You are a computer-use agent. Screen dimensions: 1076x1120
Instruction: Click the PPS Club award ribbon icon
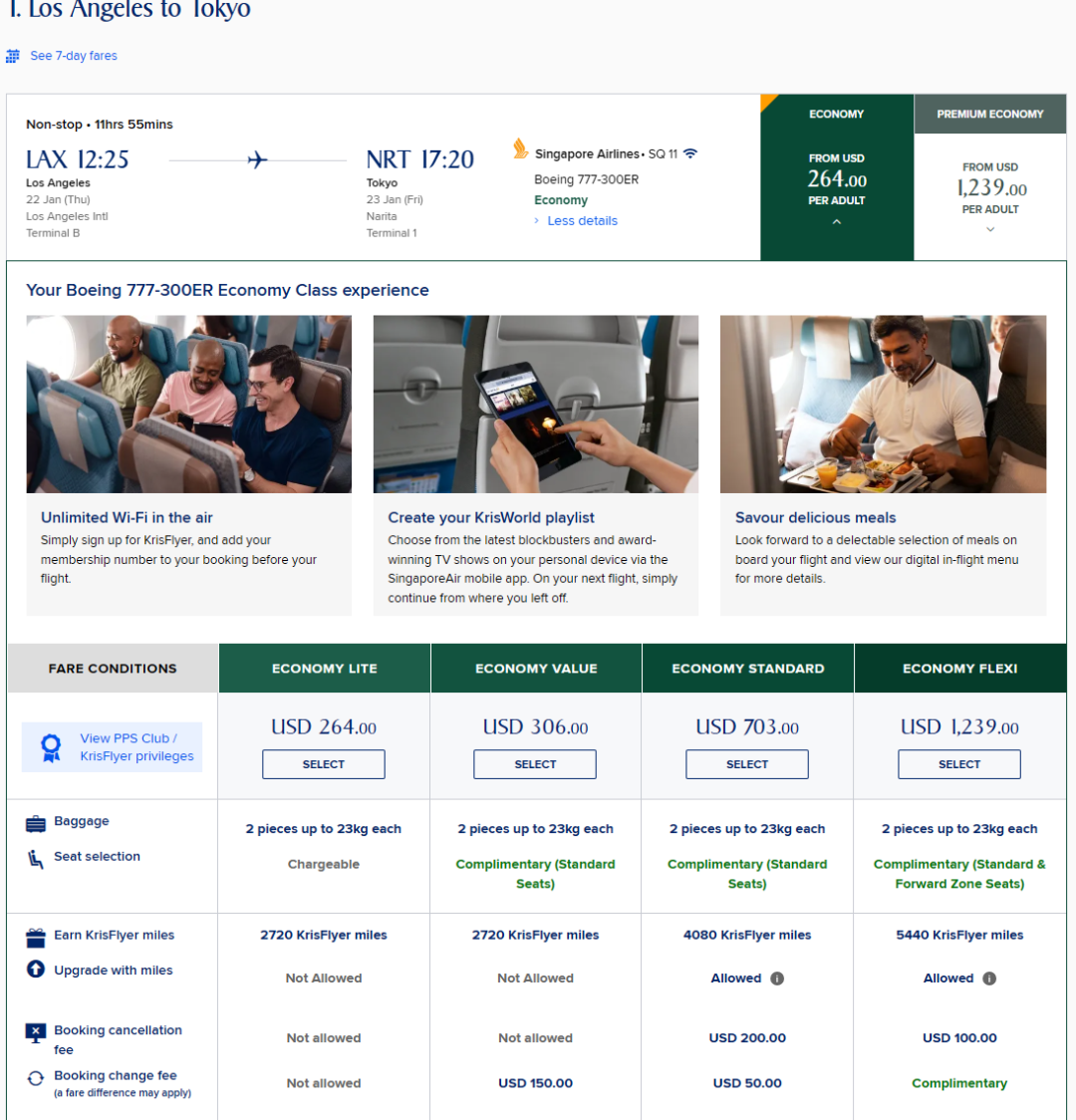coord(51,747)
